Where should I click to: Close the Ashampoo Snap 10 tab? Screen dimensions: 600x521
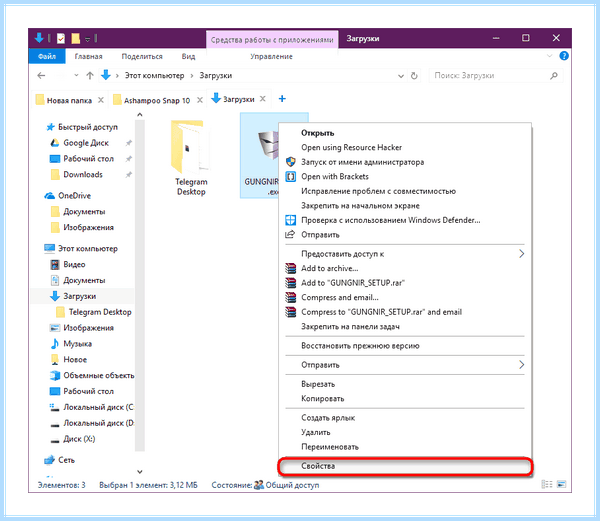(x=200, y=100)
